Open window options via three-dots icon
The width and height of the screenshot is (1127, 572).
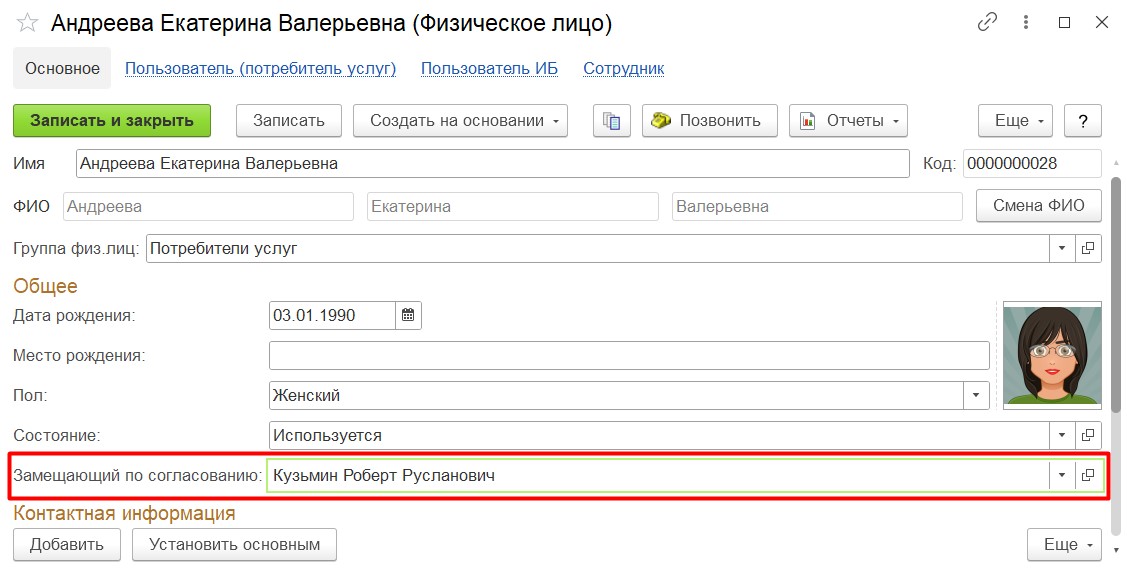coord(1027,22)
